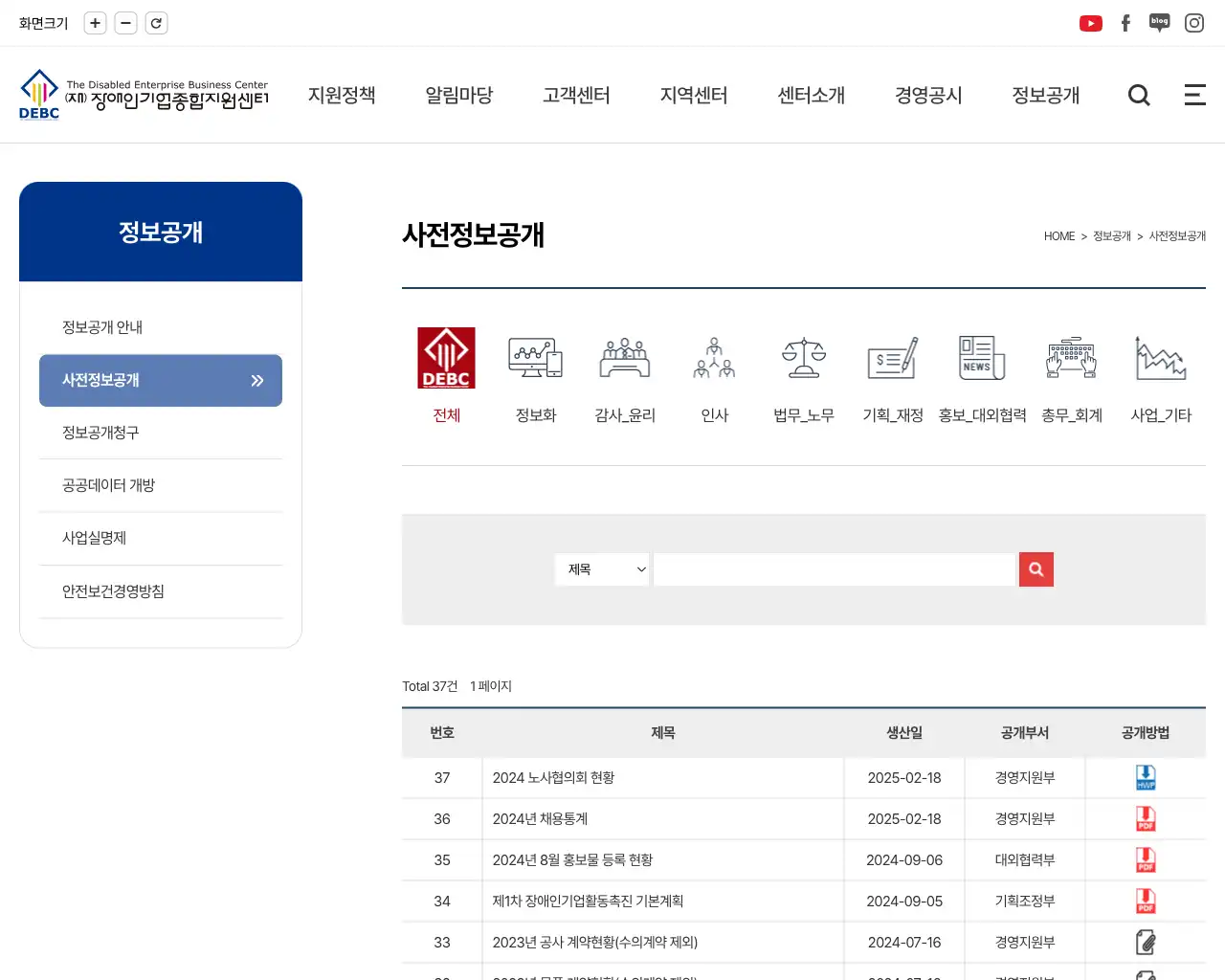Open 고객센터 main menu
This screenshot has width=1225, height=980.
click(x=576, y=95)
